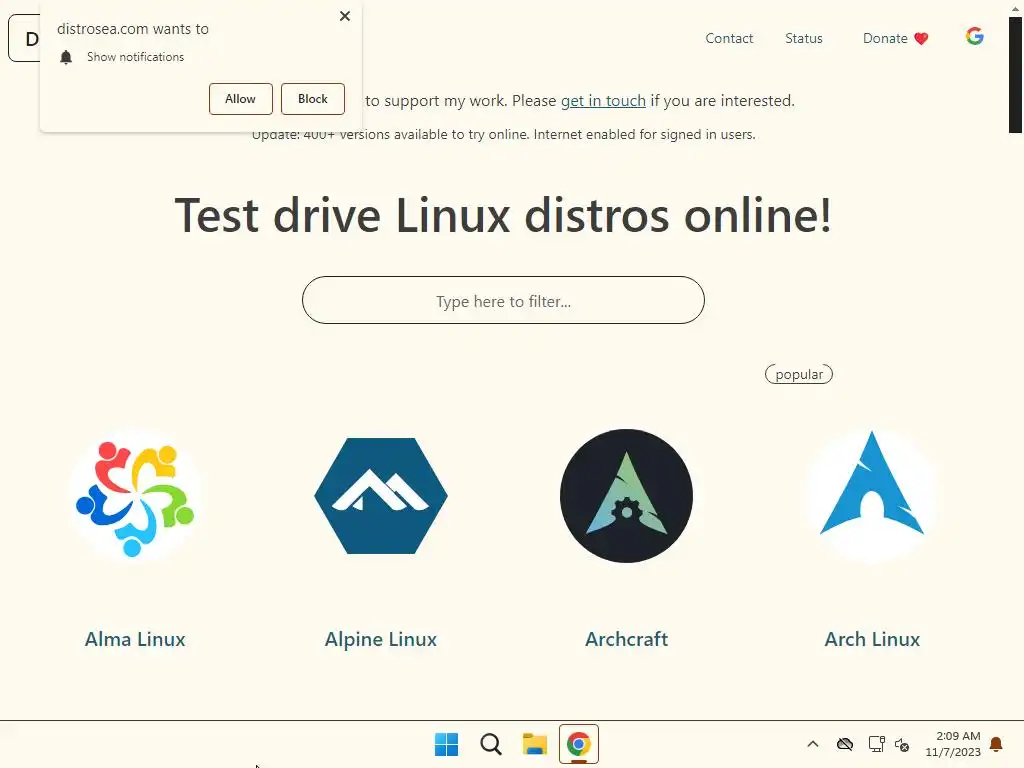This screenshot has height=768, width=1024.
Task: Select the popular tag filter
Action: pyautogui.click(x=799, y=374)
